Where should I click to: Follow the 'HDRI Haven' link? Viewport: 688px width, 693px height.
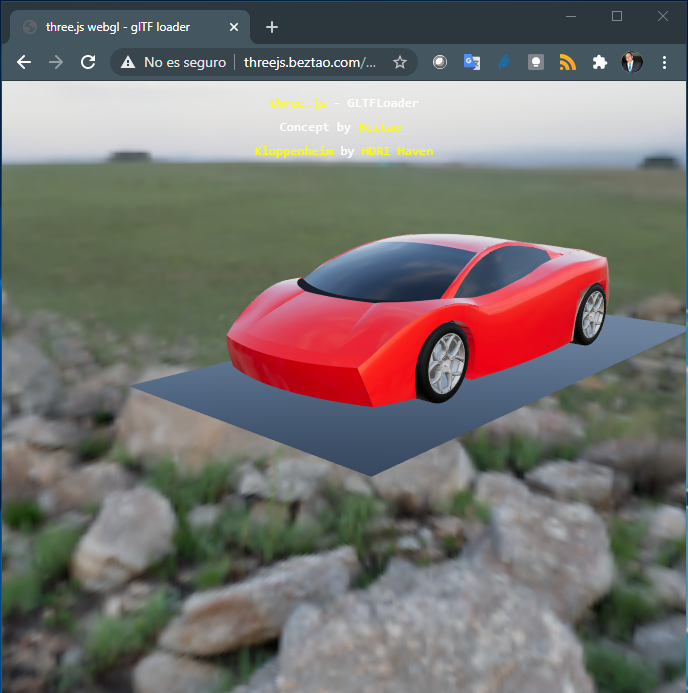(x=397, y=152)
